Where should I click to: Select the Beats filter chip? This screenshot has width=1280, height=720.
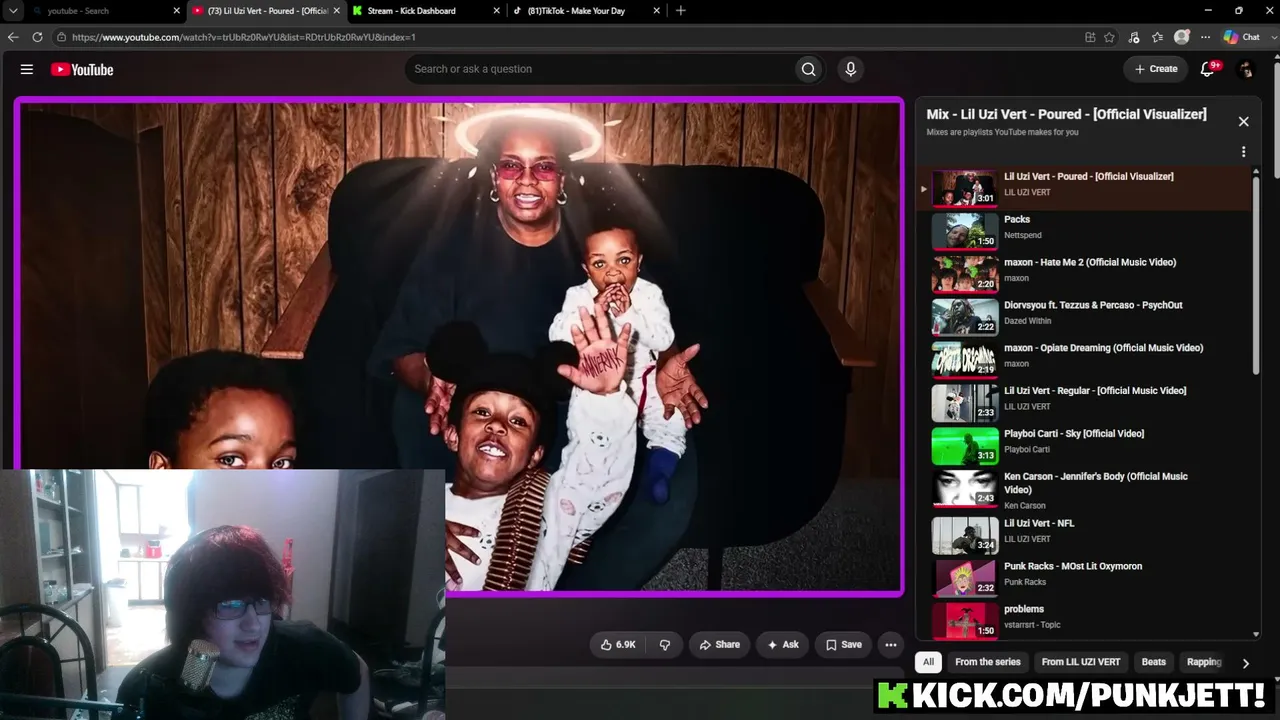pos(1154,662)
